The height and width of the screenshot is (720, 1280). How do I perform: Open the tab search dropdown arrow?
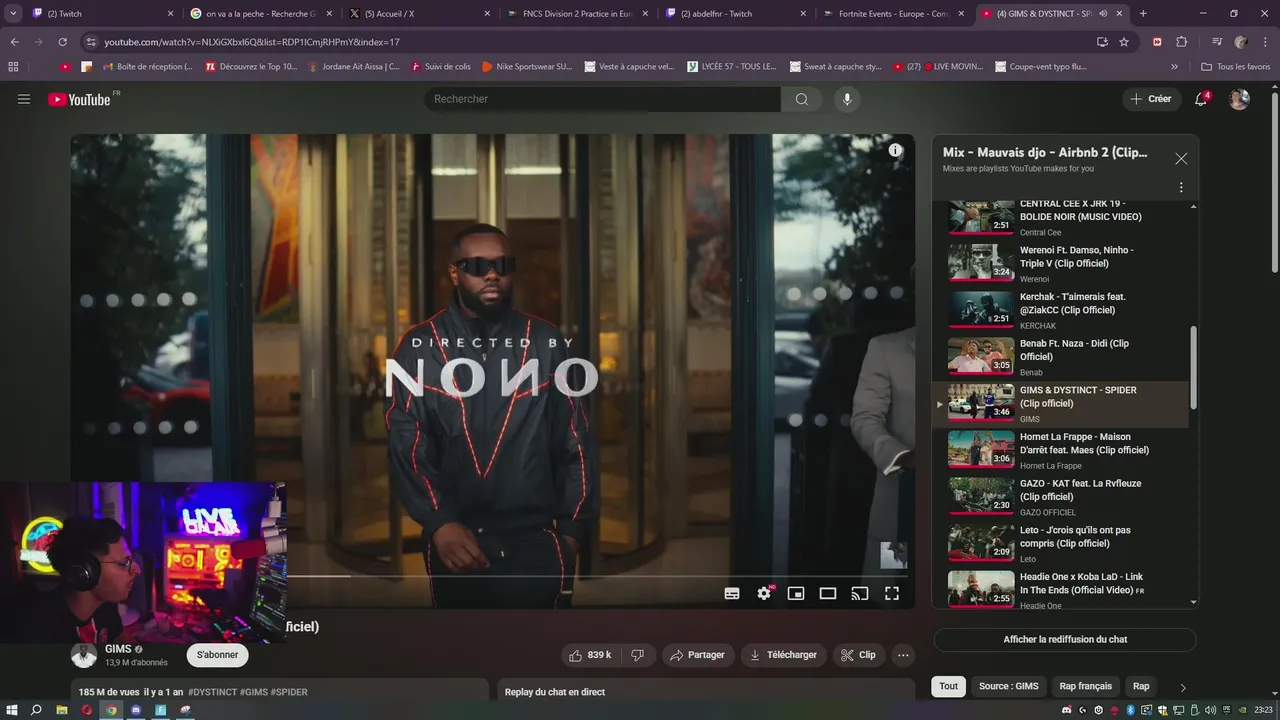(12, 14)
